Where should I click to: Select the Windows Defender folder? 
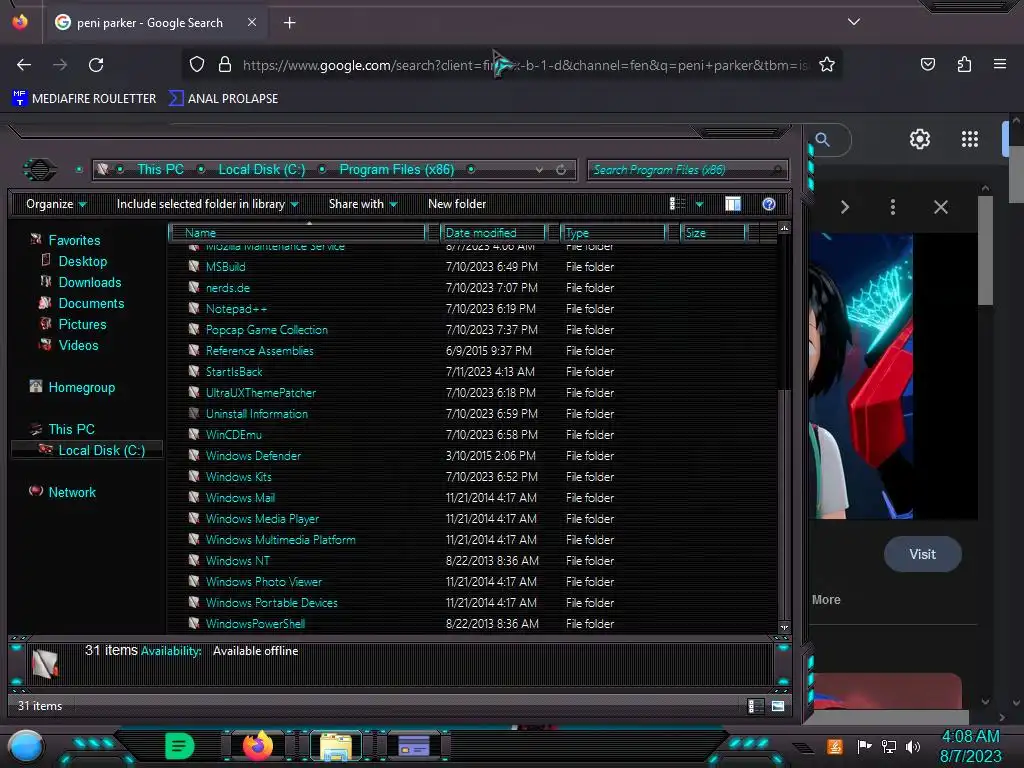point(253,455)
